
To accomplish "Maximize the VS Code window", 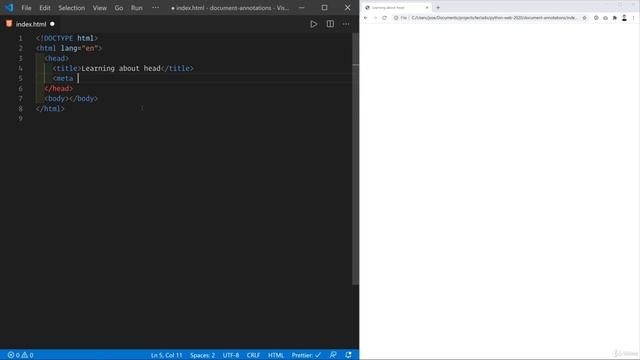I will pos(324,8).
